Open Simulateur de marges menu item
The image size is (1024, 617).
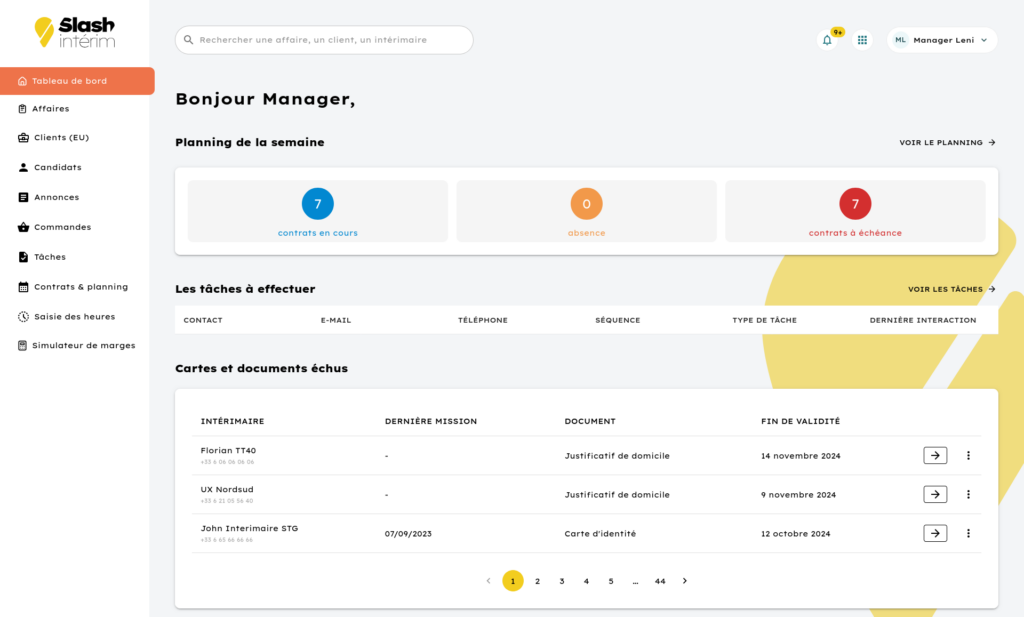pos(83,346)
